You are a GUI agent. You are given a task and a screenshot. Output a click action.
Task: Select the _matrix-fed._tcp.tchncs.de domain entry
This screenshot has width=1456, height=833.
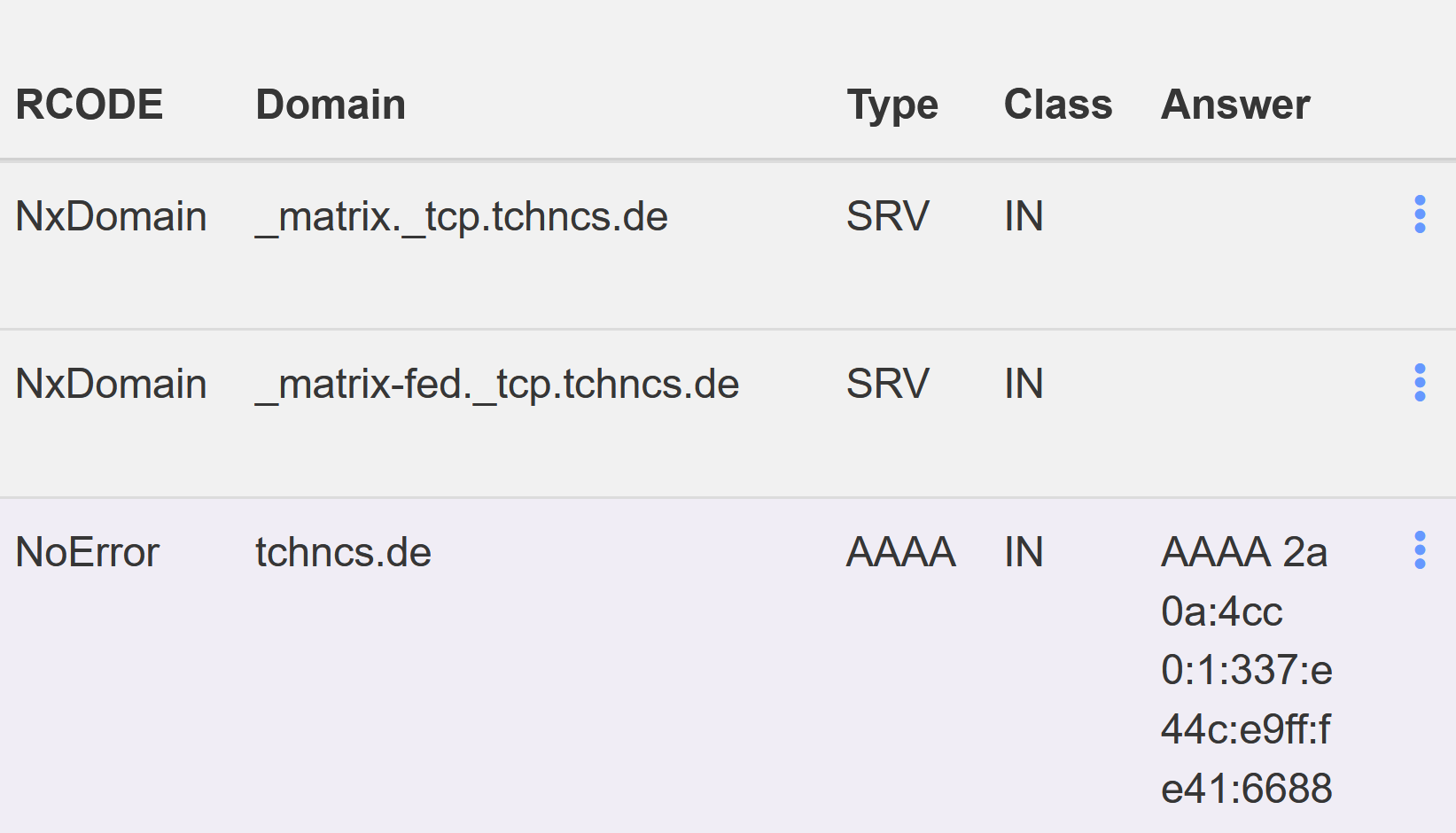click(x=497, y=384)
